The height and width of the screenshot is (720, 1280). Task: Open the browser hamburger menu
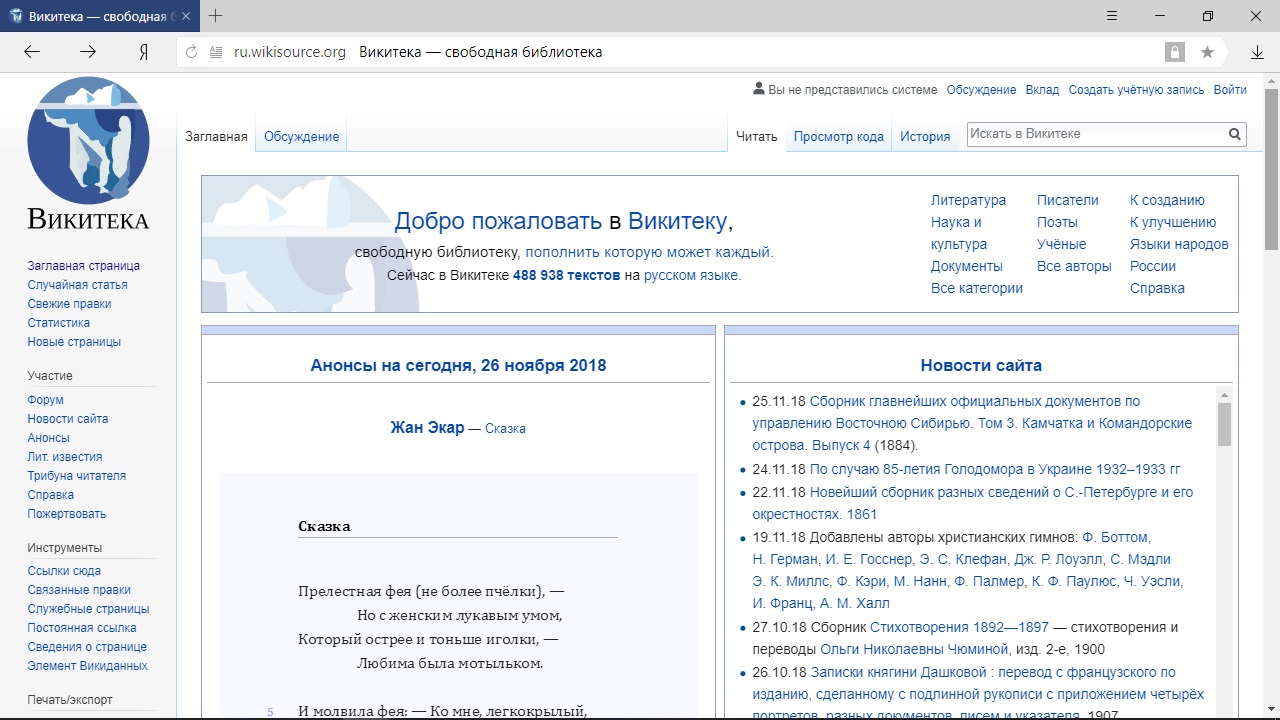[1112, 16]
